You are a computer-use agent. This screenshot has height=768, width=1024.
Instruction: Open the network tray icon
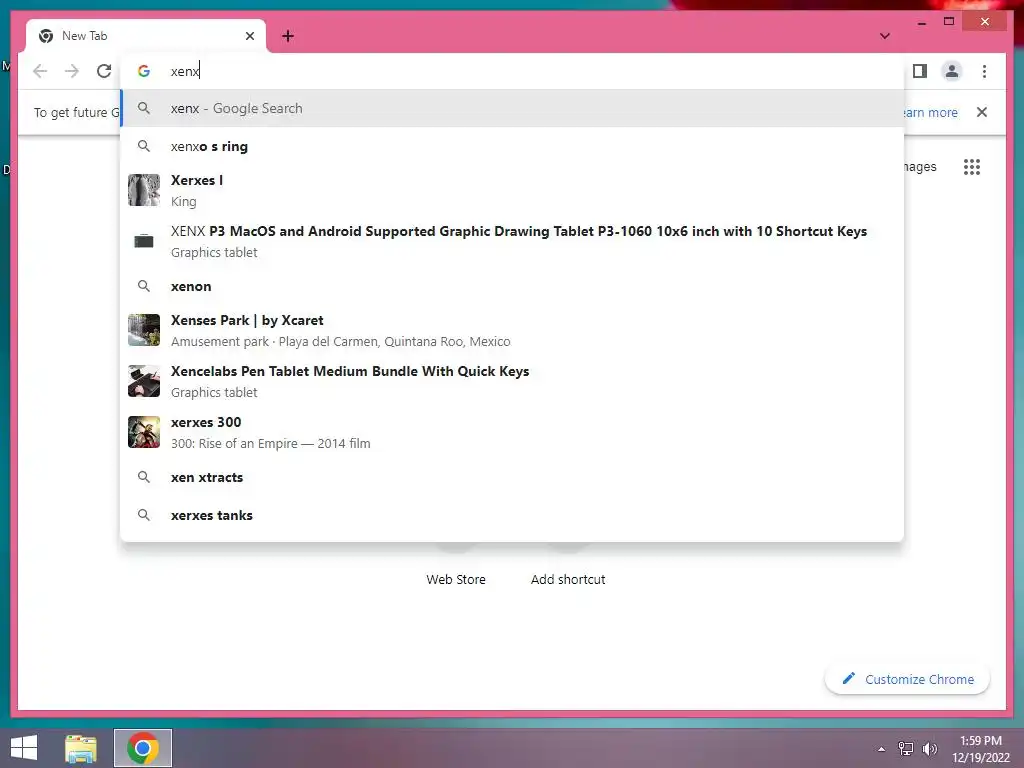click(906, 749)
